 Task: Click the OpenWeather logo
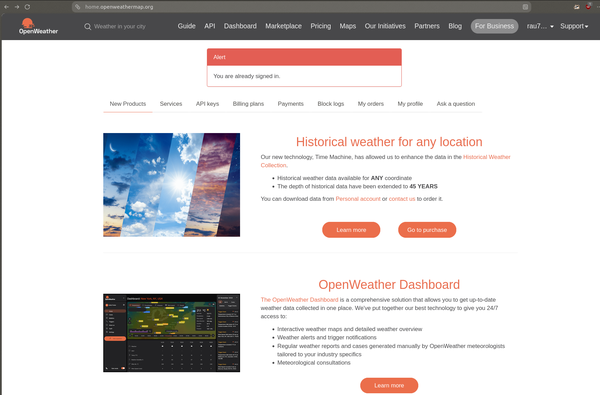tap(38, 26)
